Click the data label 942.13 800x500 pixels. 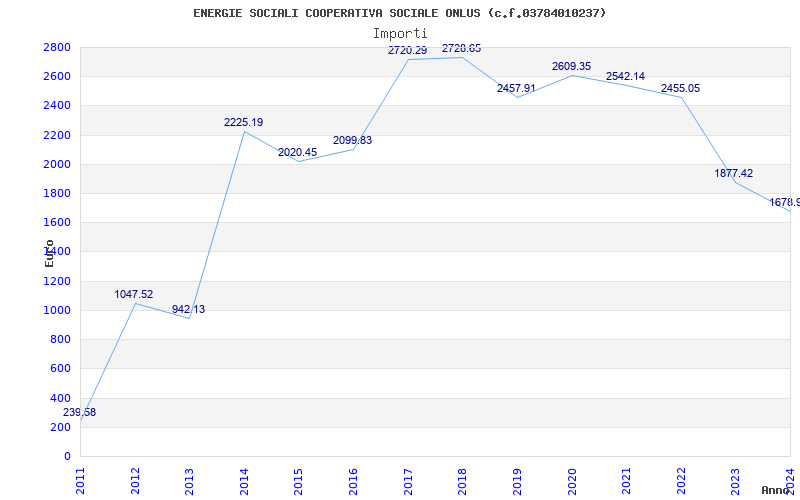pos(188,309)
